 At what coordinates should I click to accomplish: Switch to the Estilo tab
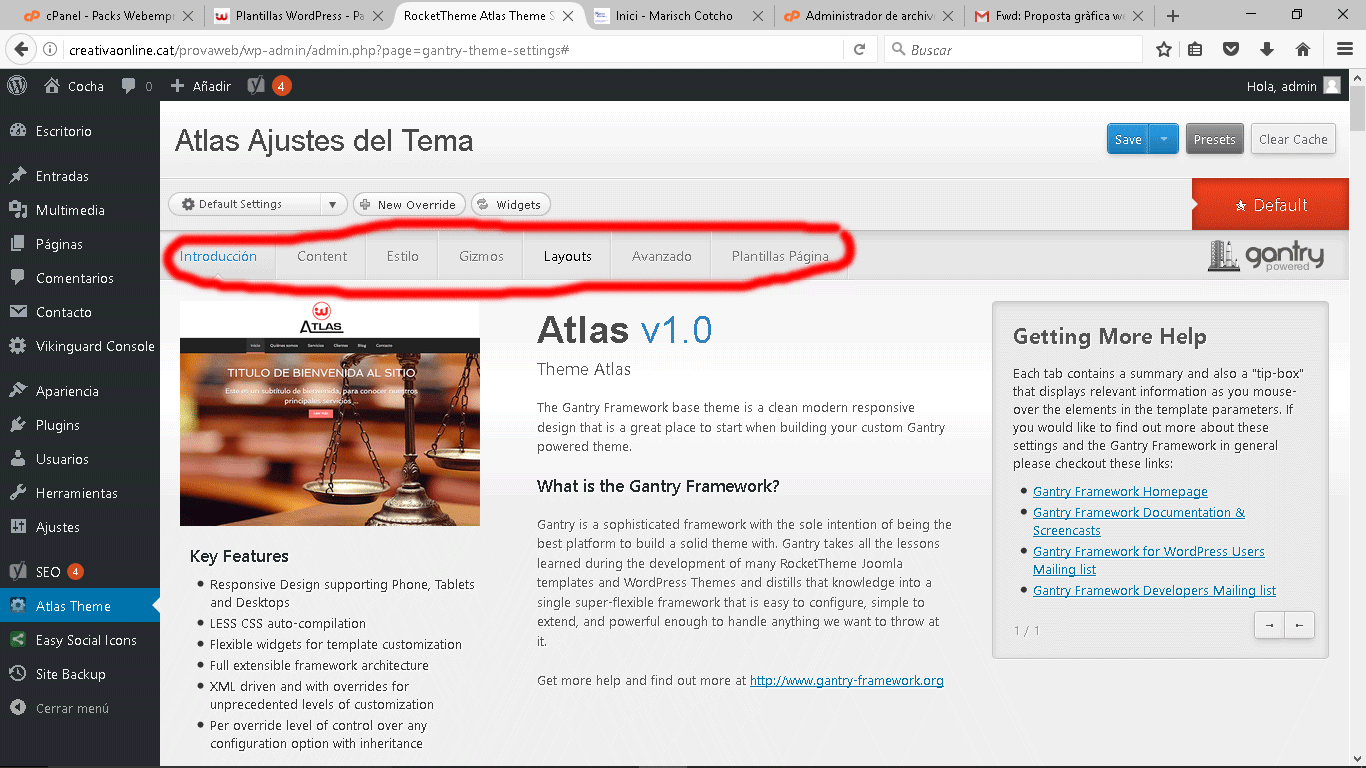click(403, 256)
